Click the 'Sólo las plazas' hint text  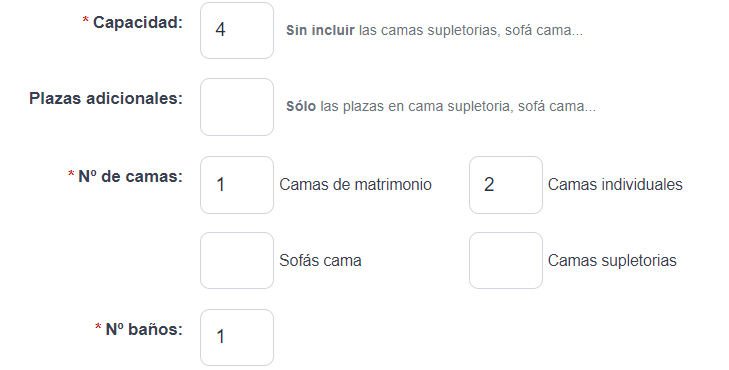coord(441,106)
